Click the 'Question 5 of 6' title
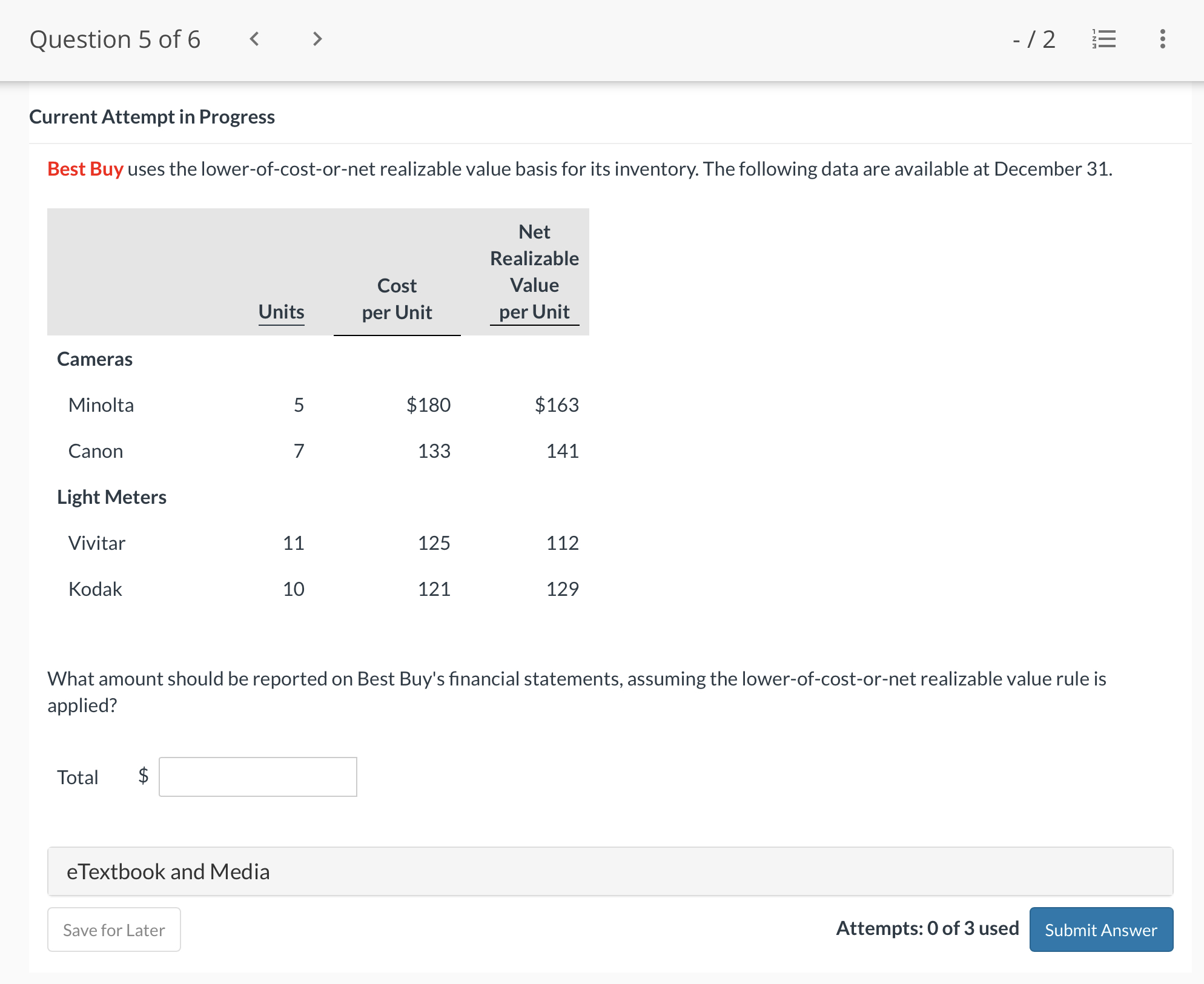The width and height of the screenshot is (1204, 984). pos(115,39)
